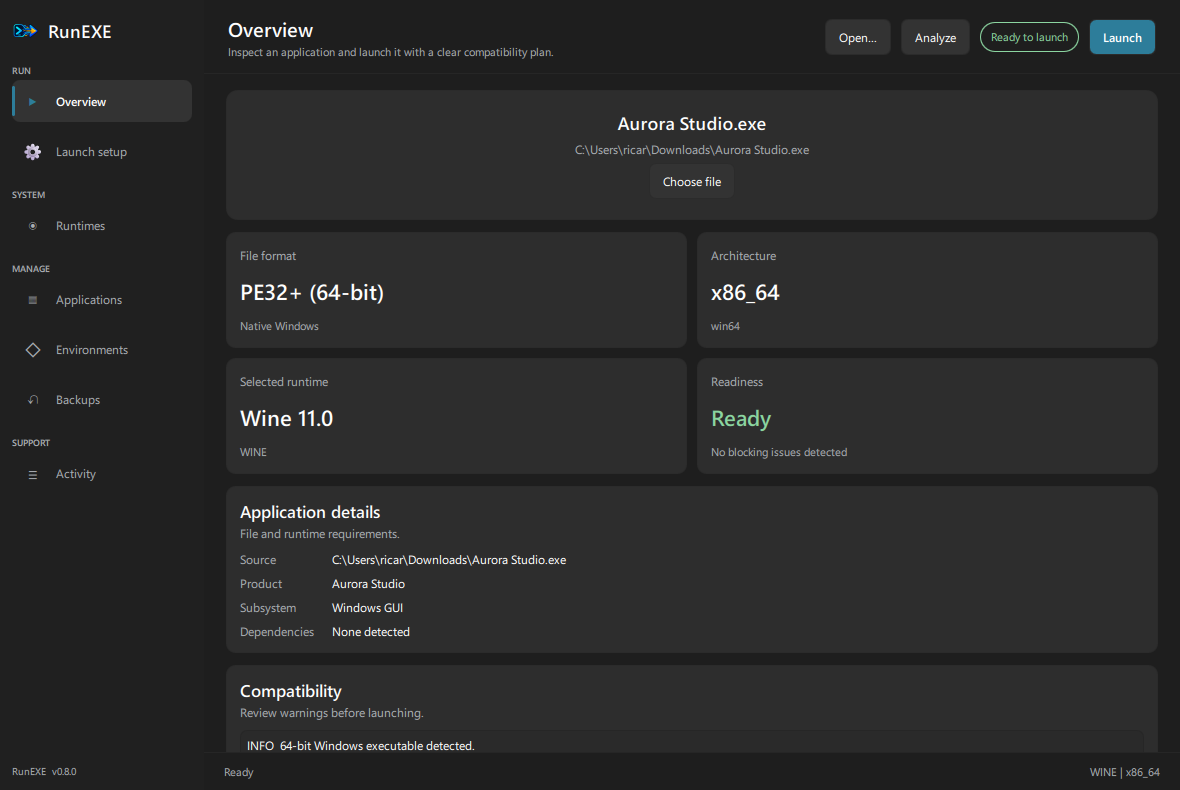The height and width of the screenshot is (790, 1180).
Task: Click the Runtimes radio-dot icon
Action: 32,226
